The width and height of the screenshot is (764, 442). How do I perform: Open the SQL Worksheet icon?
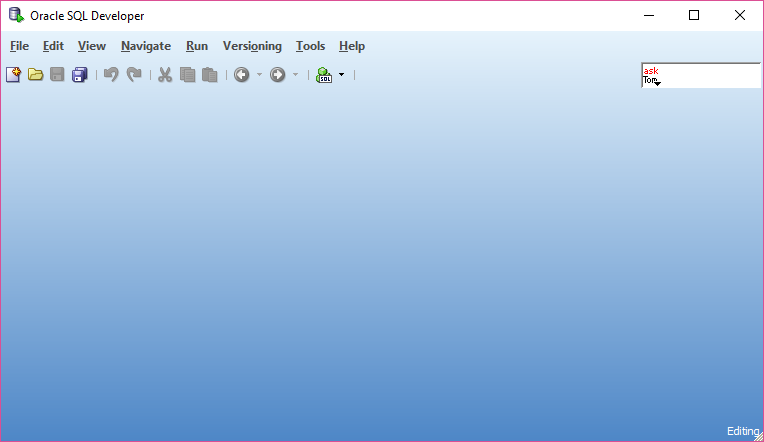click(323, 75)
